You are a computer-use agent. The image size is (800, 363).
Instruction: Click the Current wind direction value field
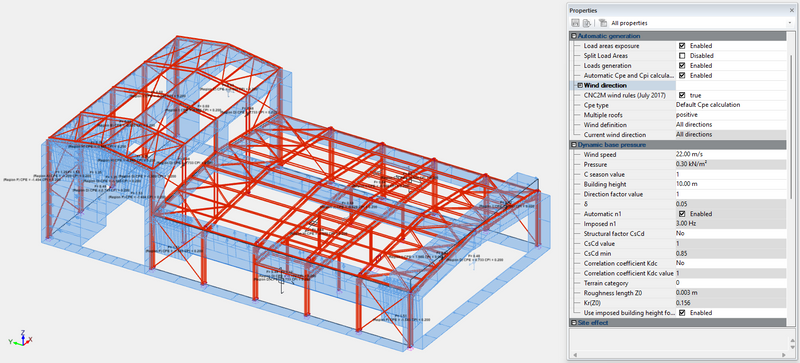(x=731, y=135)
